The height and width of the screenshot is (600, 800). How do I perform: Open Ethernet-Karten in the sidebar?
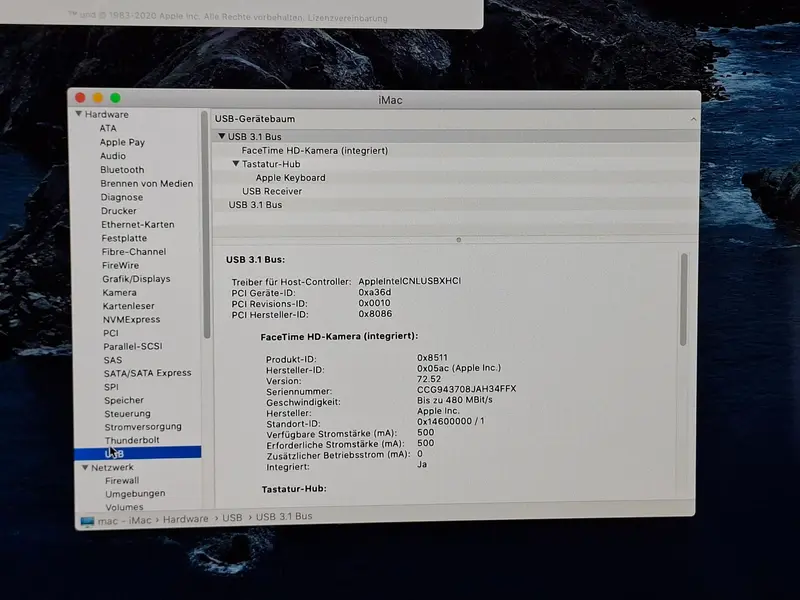[x=138, y=224]
